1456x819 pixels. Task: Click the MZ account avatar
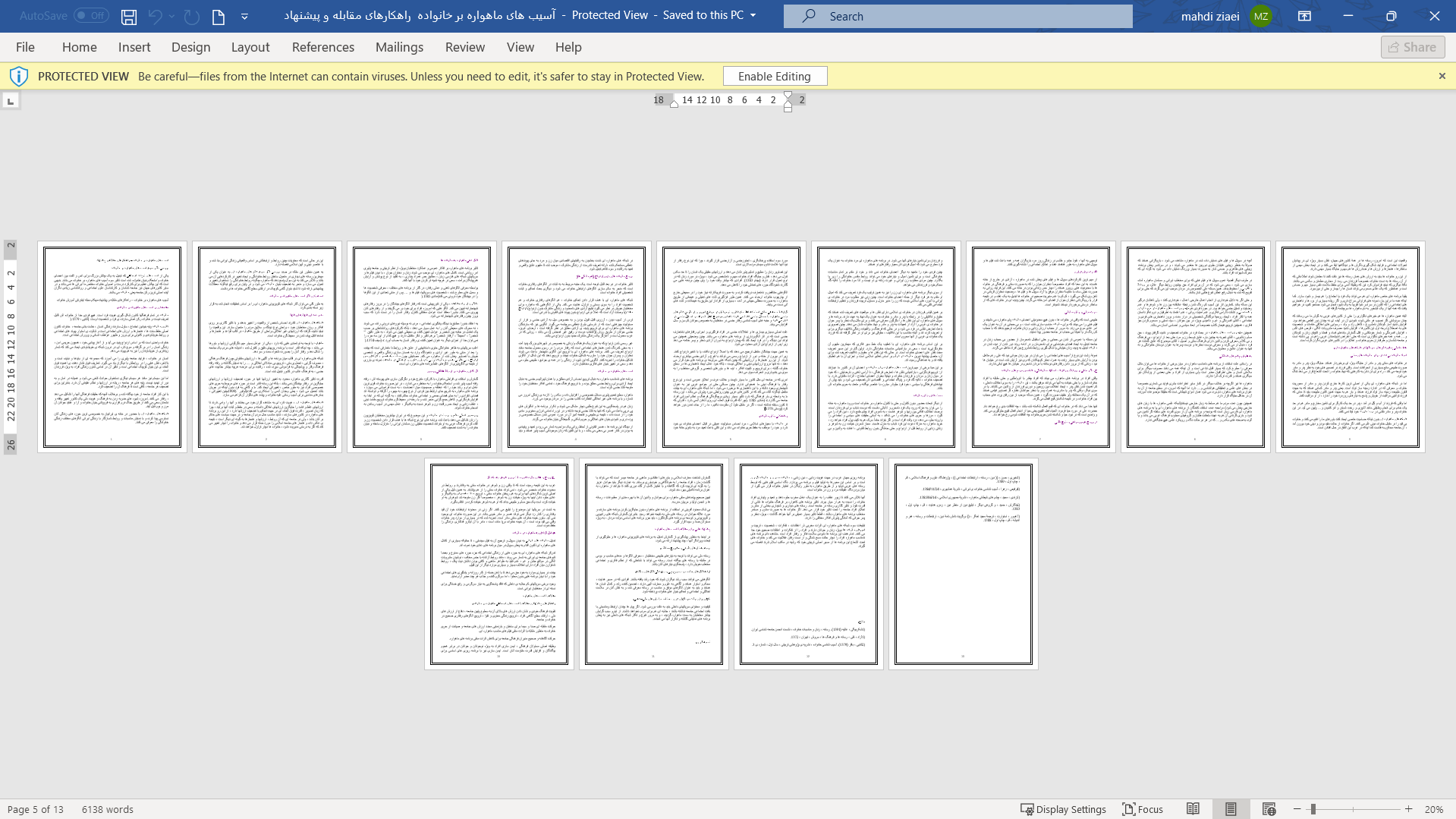(x=1261, y=16)
